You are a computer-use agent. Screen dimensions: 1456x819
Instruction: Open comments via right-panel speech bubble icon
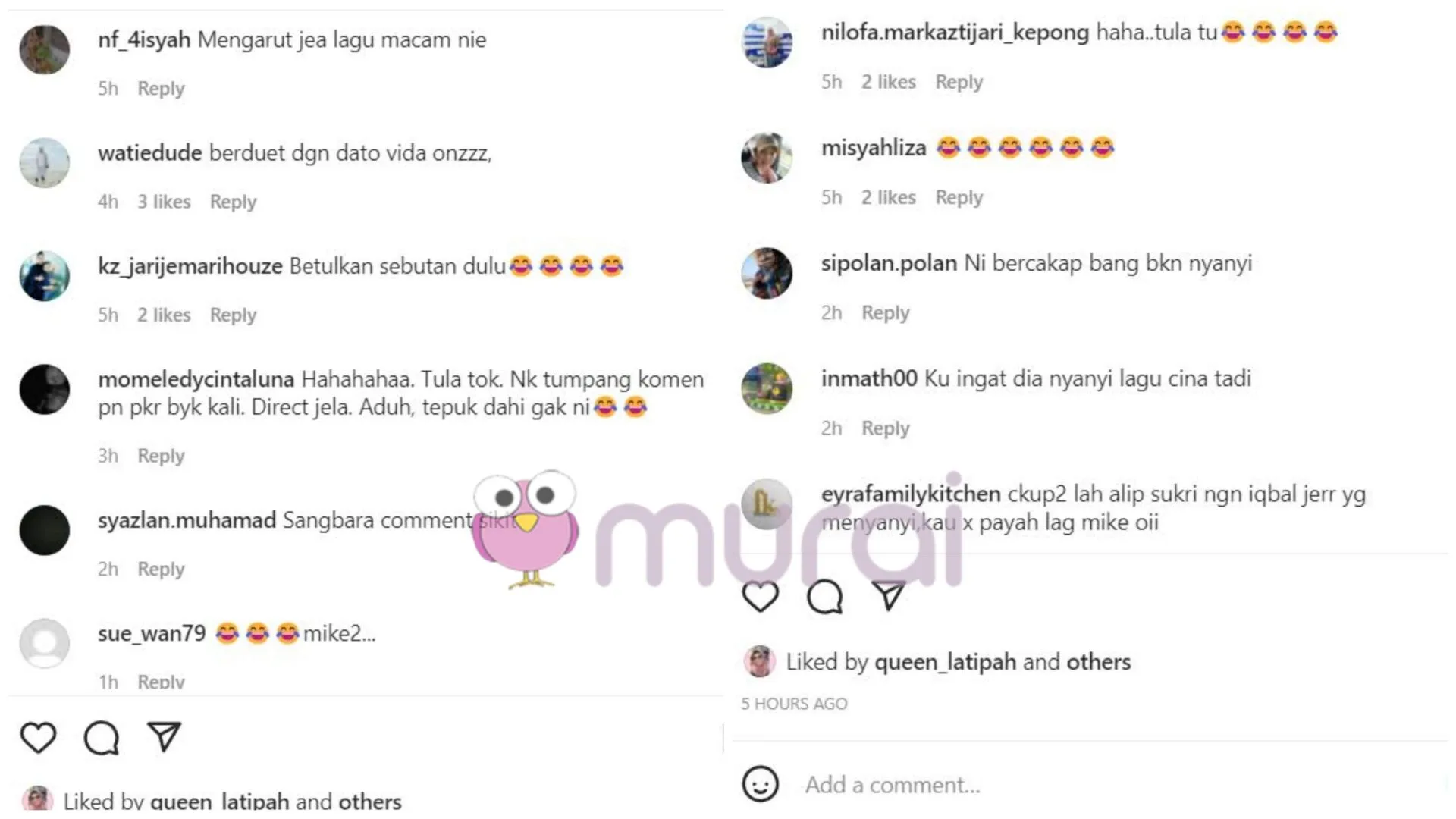(824, 597)
